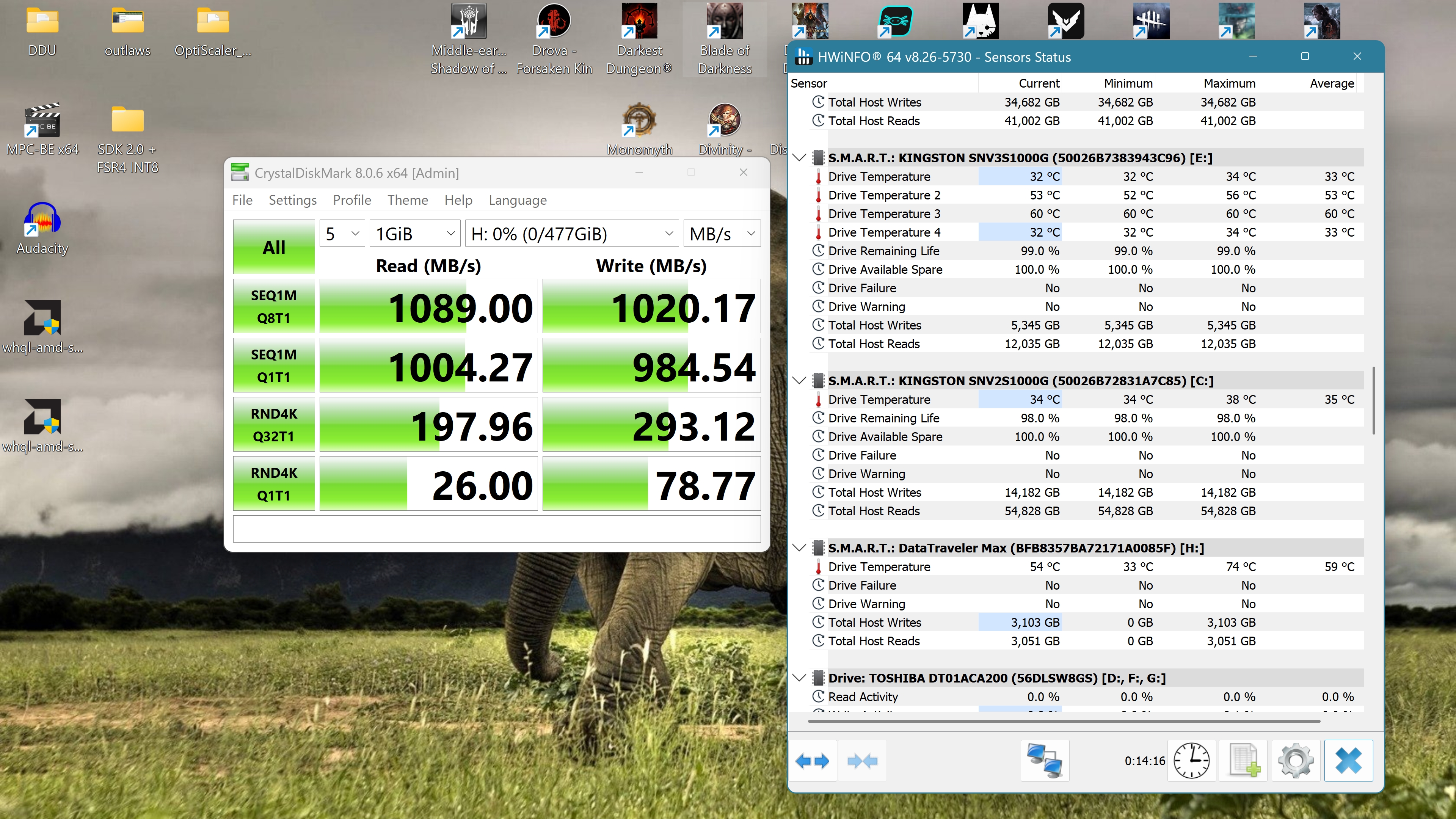The image size is (1456, 819).
Task: Open the network remote monitoring icon
Action: 1045,761
